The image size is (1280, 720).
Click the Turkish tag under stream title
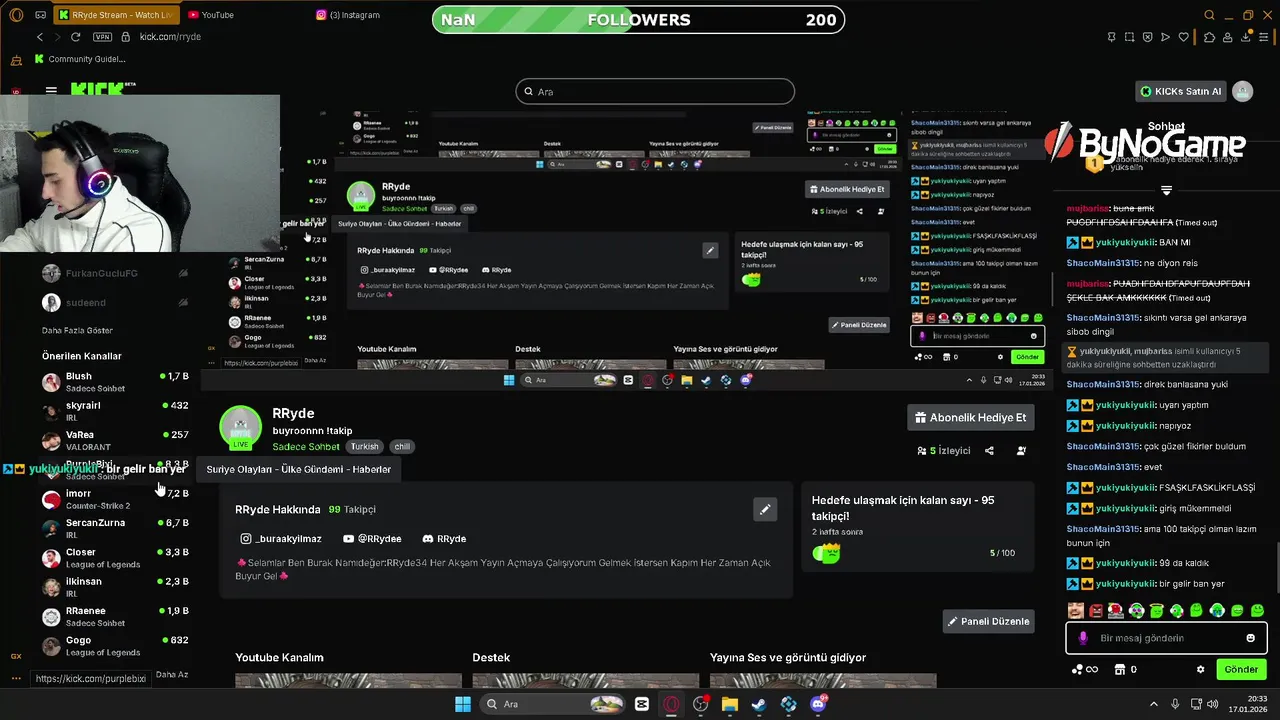click(x=364, y=447)
